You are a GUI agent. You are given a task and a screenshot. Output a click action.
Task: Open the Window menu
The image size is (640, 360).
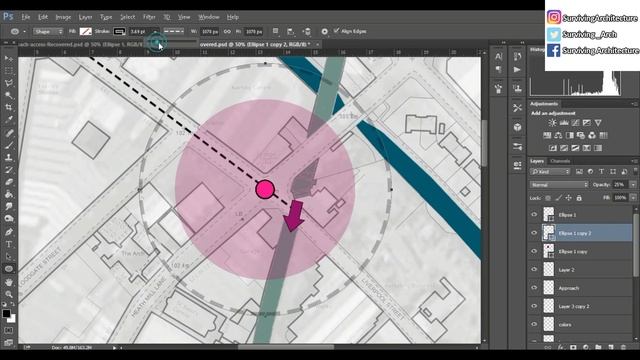pos(209,17)
